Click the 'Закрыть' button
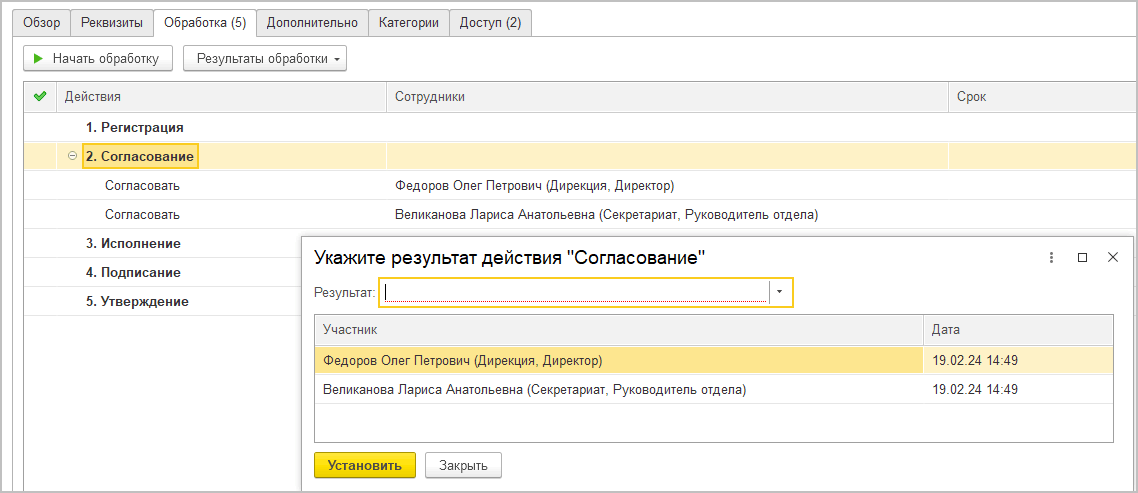 click(x=463, y=465)
